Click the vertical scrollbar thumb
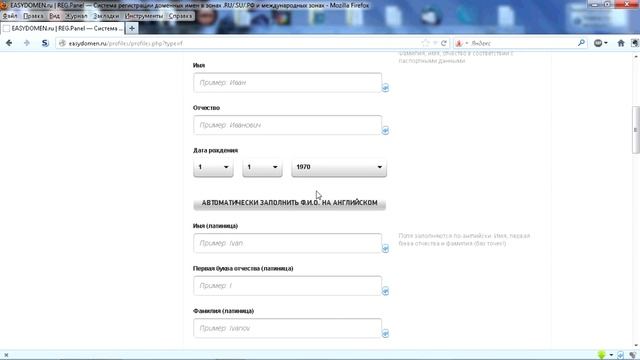 tap(635, 130)
